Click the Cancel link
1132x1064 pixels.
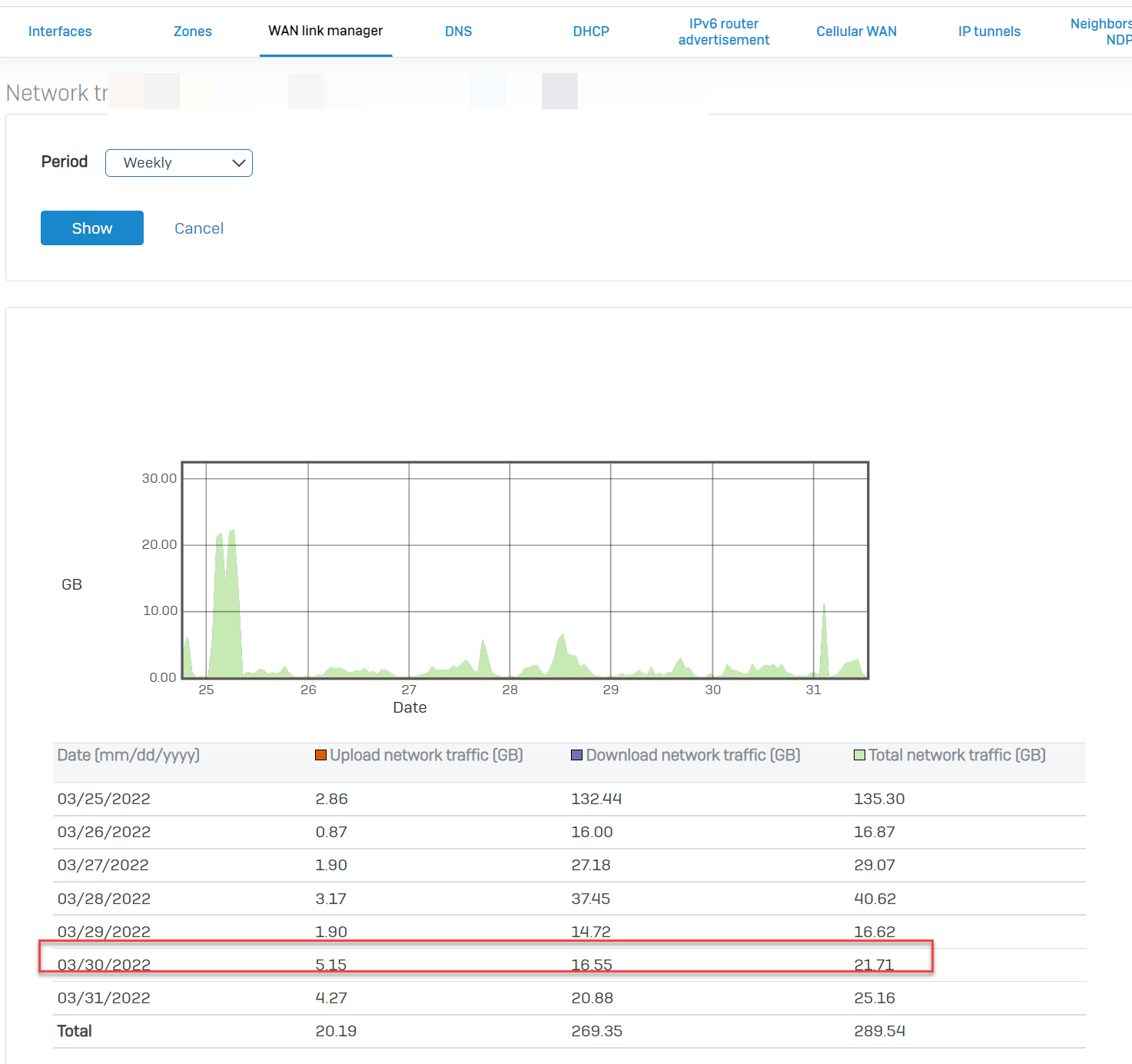(x=199, y=228)
